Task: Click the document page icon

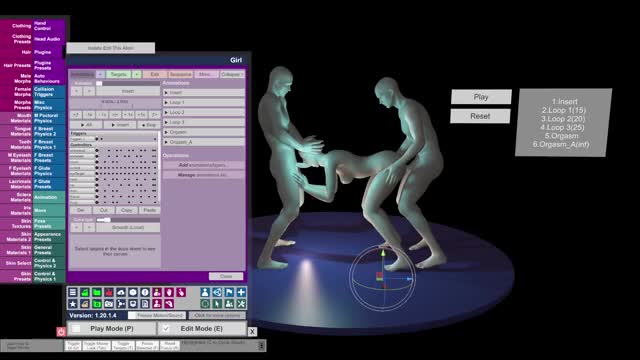Action: [145, 304]
